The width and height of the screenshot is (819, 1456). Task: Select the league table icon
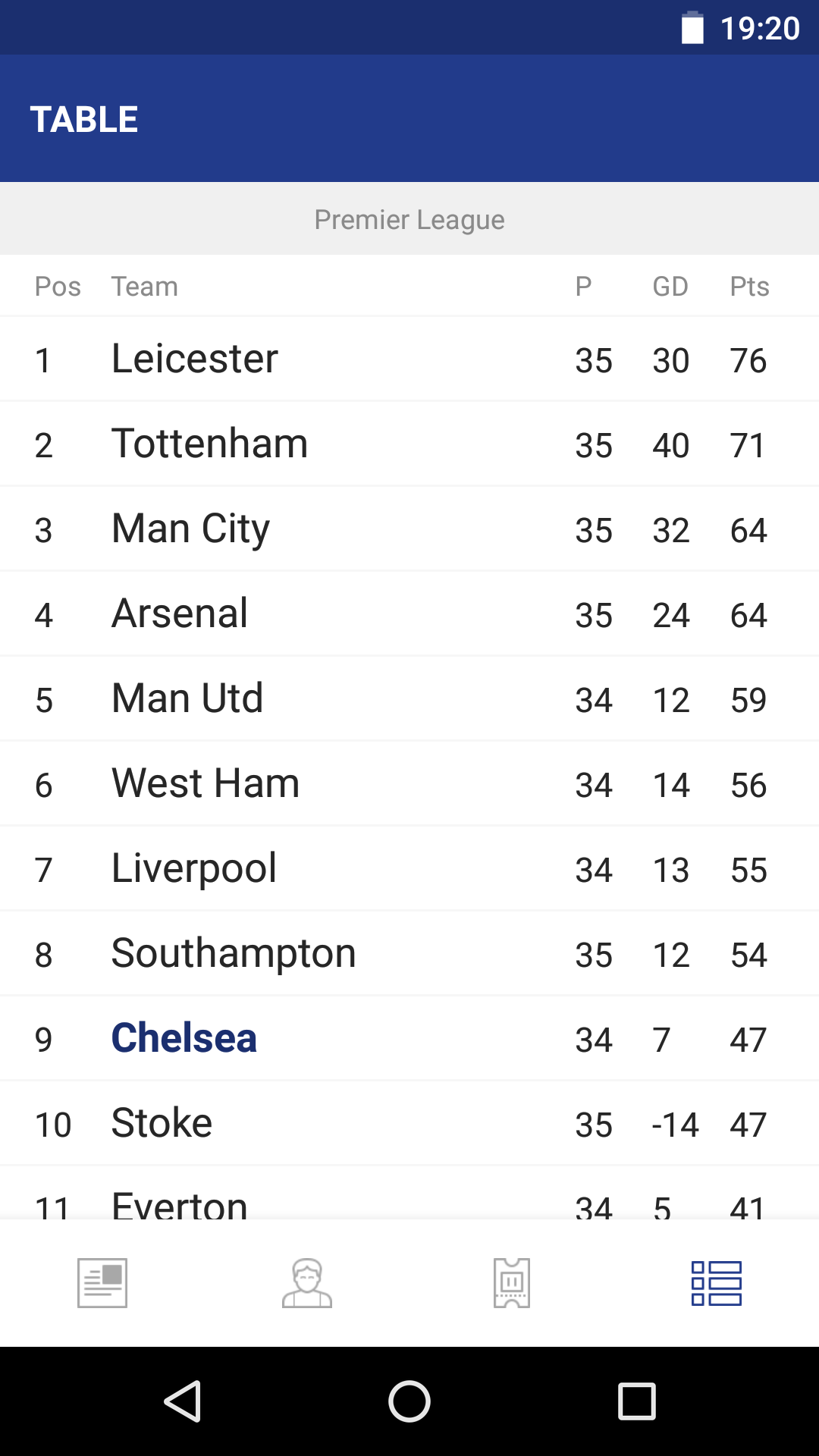(717, 1283)
